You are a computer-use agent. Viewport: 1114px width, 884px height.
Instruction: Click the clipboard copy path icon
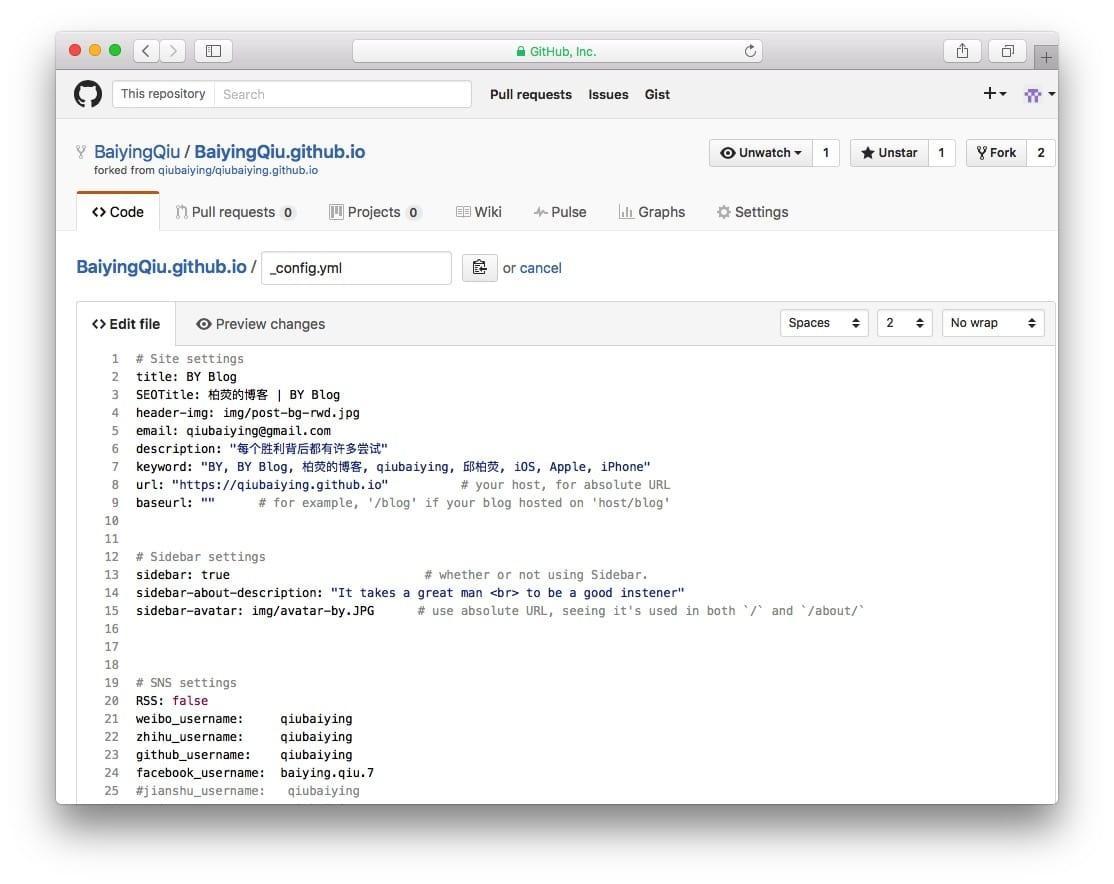479,267
